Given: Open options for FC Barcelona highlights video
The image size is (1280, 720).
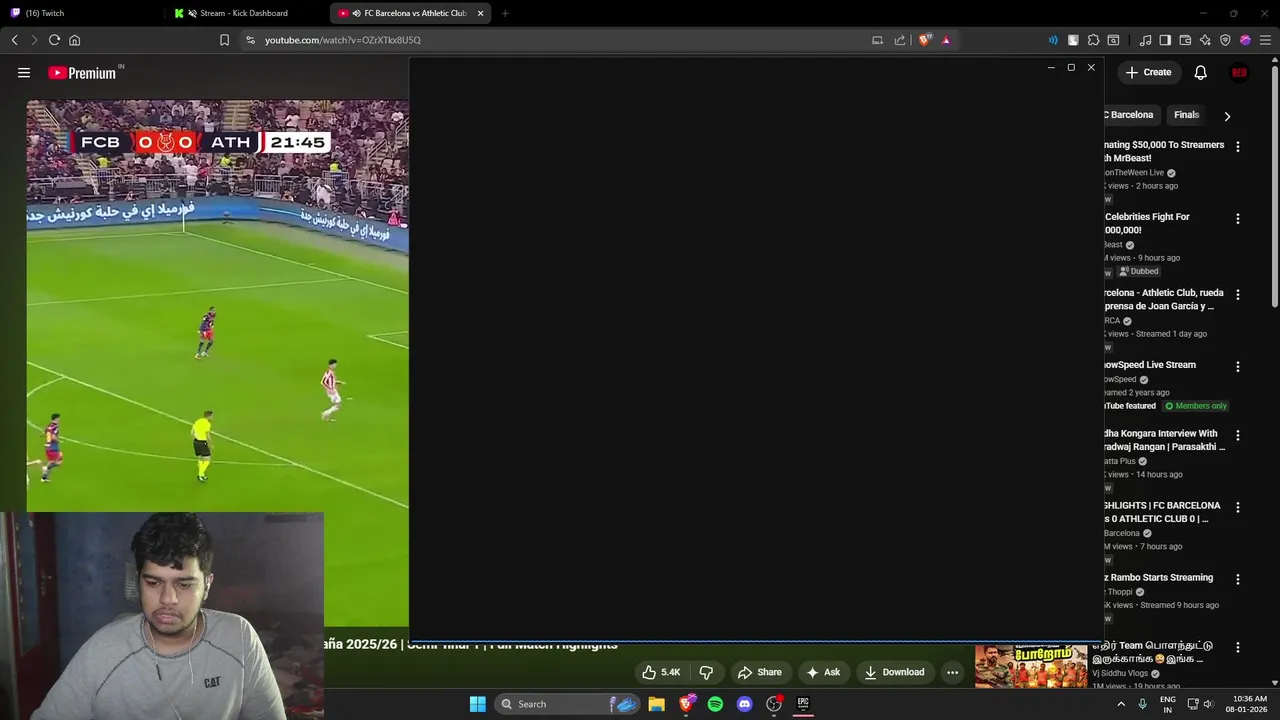Looking at the screenshot, I should pyautogui.click(x=1237, y=507).
